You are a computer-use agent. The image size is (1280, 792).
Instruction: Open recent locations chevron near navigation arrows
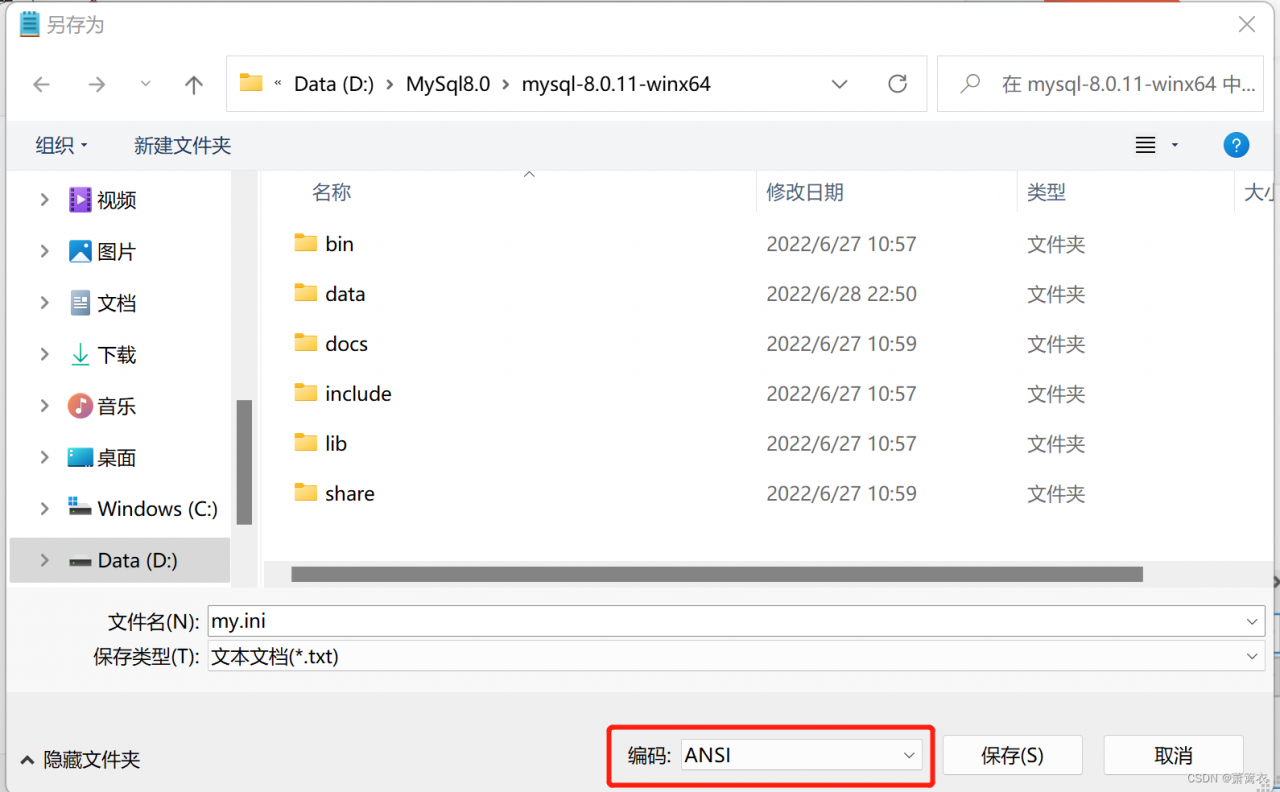(x=146, y=85)
